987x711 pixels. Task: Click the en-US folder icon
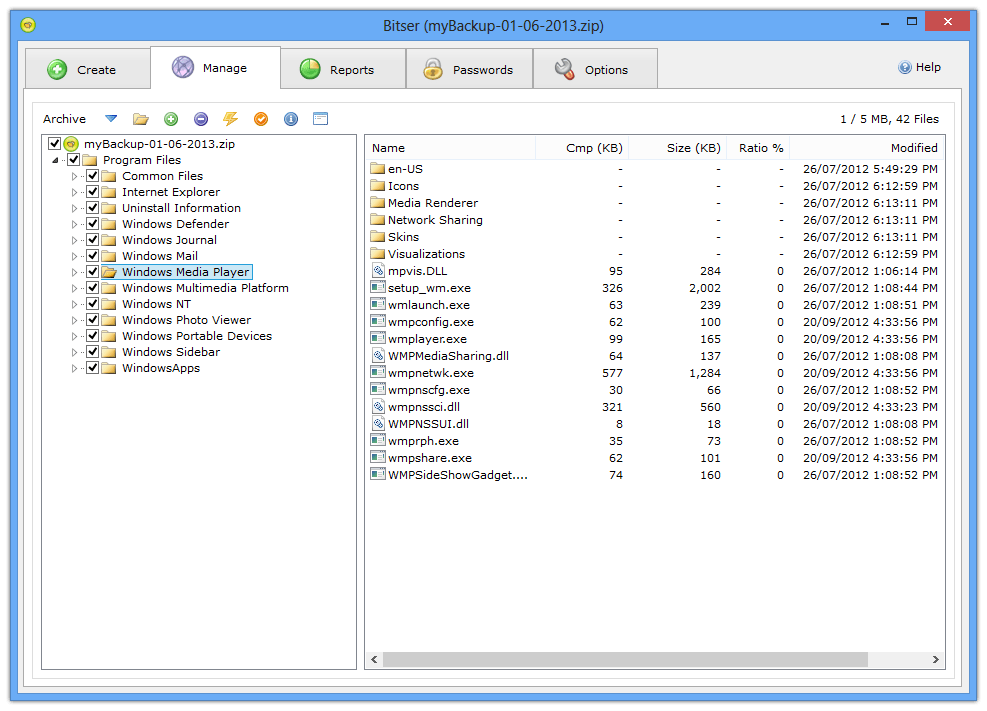[x=378, y=169]
